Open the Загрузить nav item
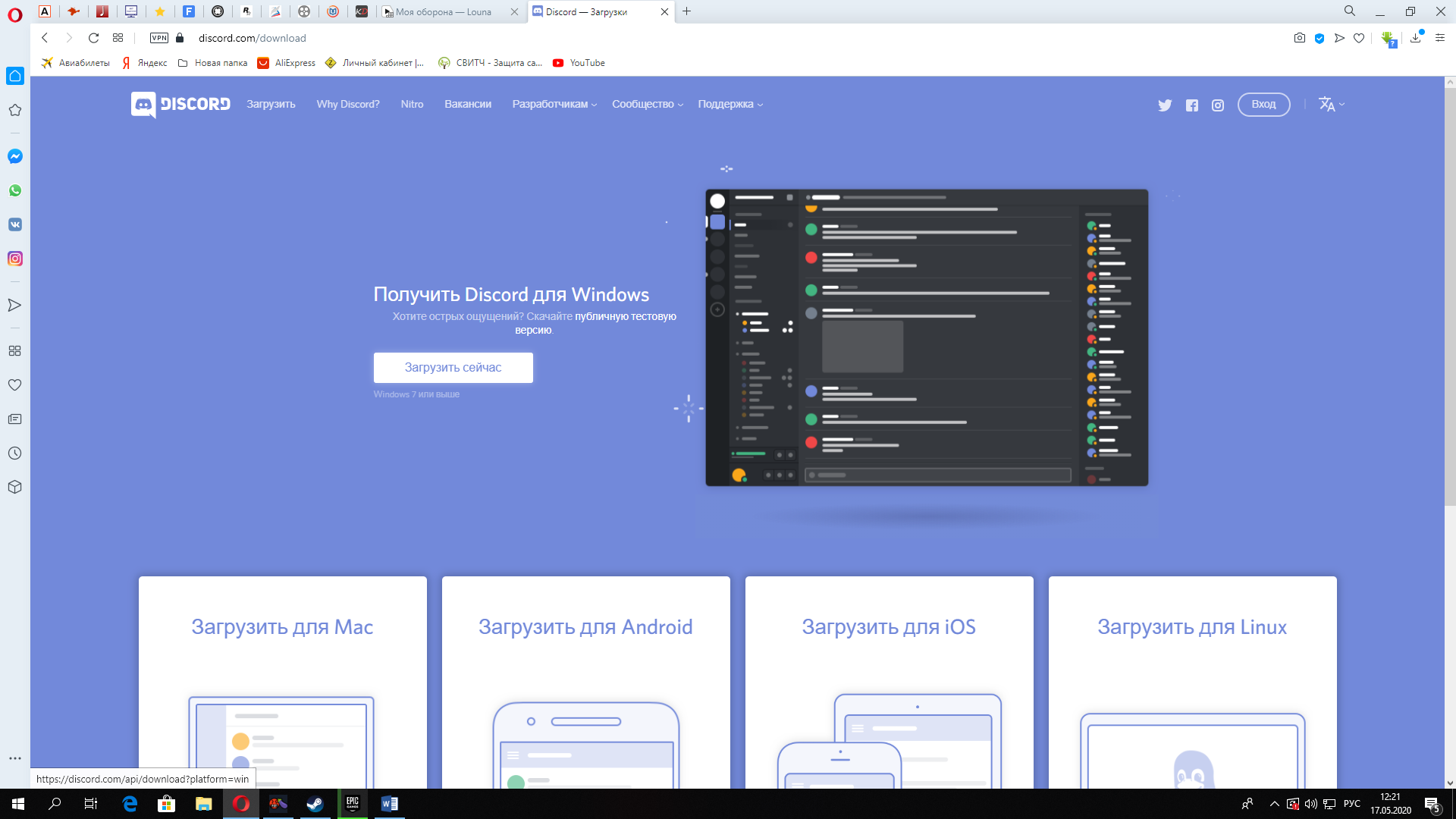1456x819 pixels. (271, 105)
